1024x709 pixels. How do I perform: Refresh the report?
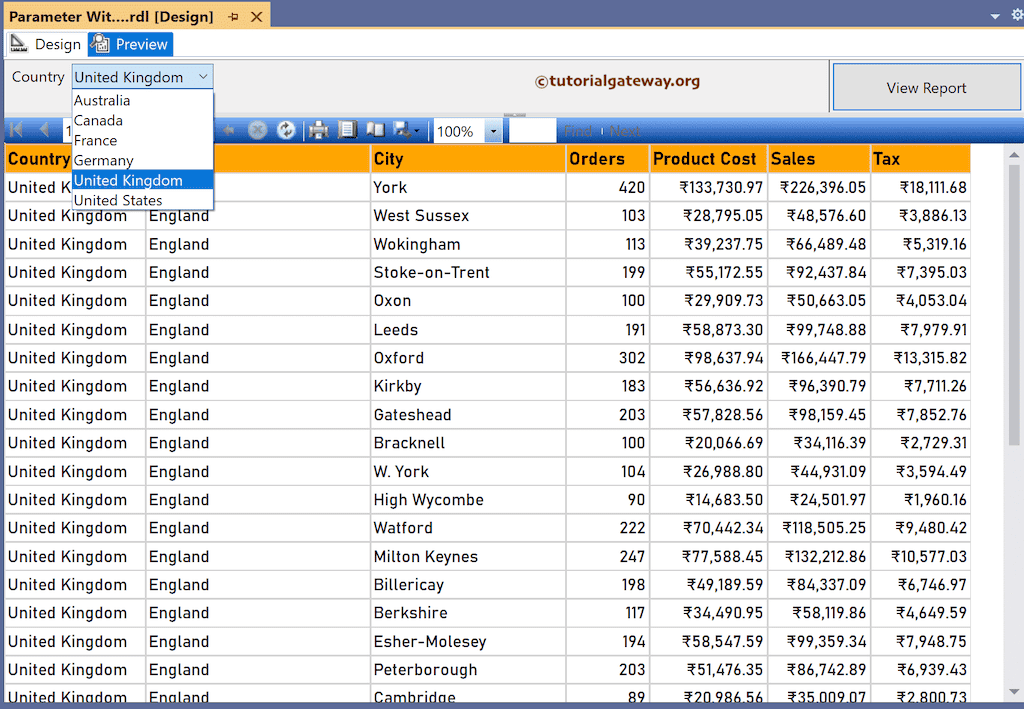click(285, 131)
